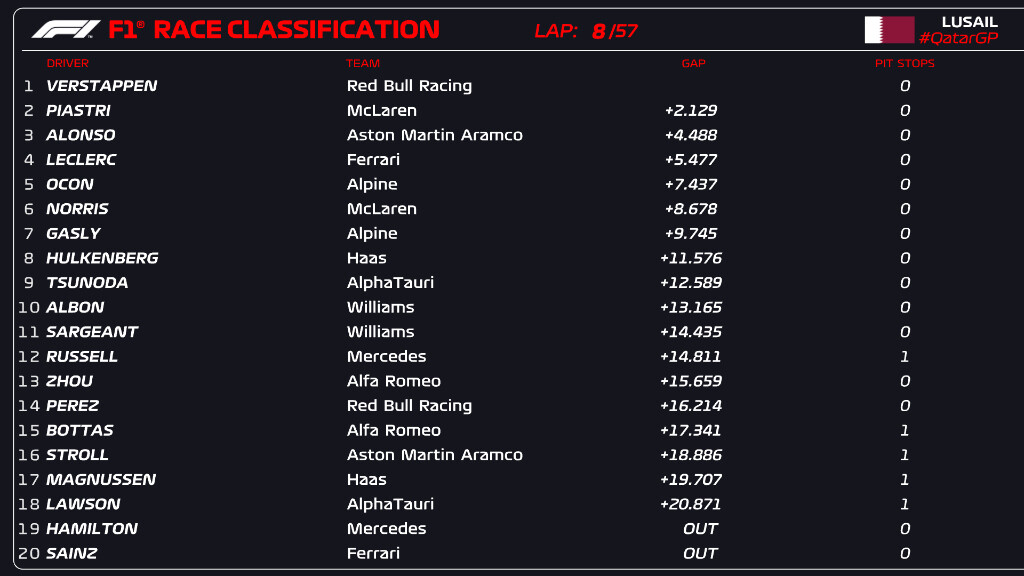Select LAWSON's team AlphaTauri

point(390,504)
